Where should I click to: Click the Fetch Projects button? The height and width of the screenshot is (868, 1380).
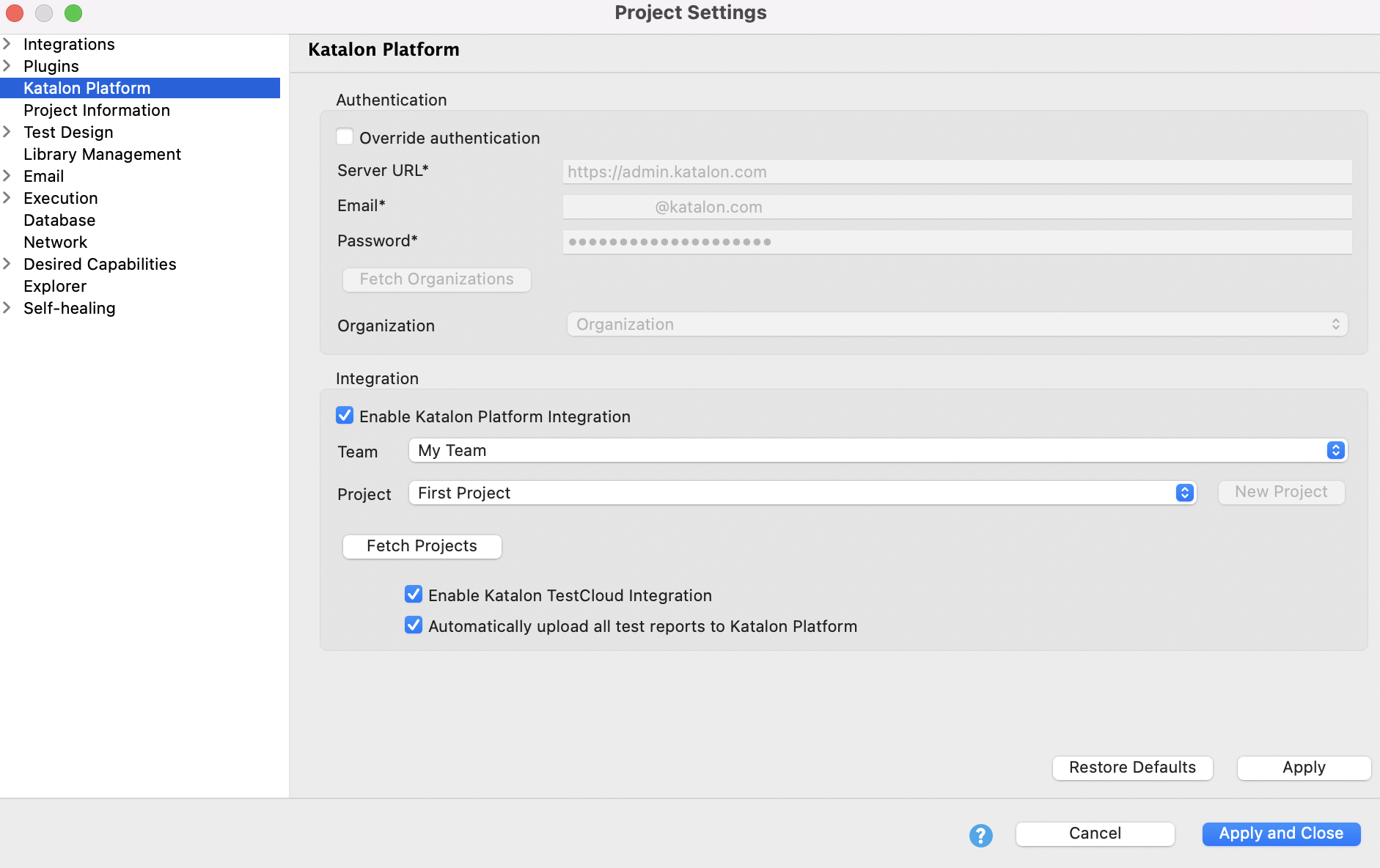[x=422, y=546]
